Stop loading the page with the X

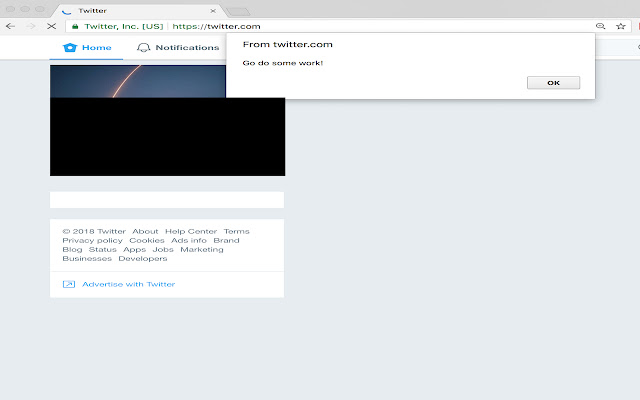click(51, 27)
